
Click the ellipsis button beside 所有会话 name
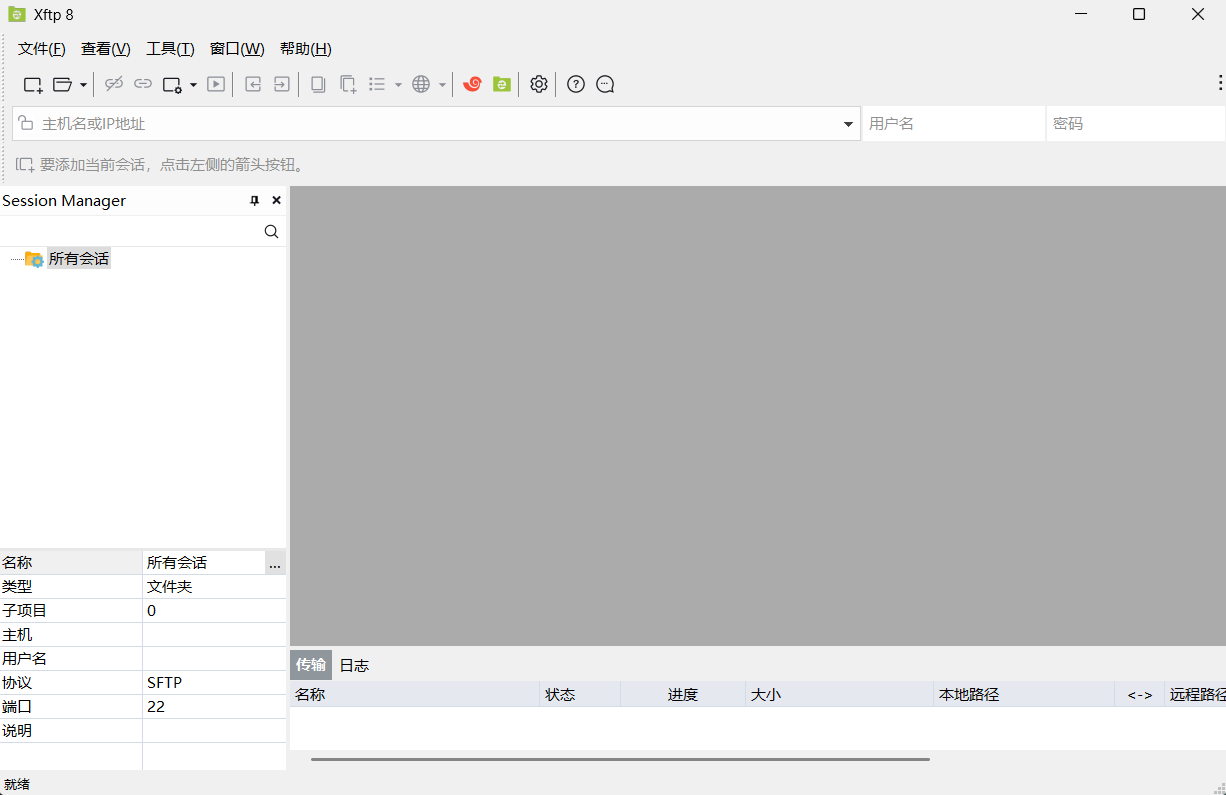[x=275, y=563]
